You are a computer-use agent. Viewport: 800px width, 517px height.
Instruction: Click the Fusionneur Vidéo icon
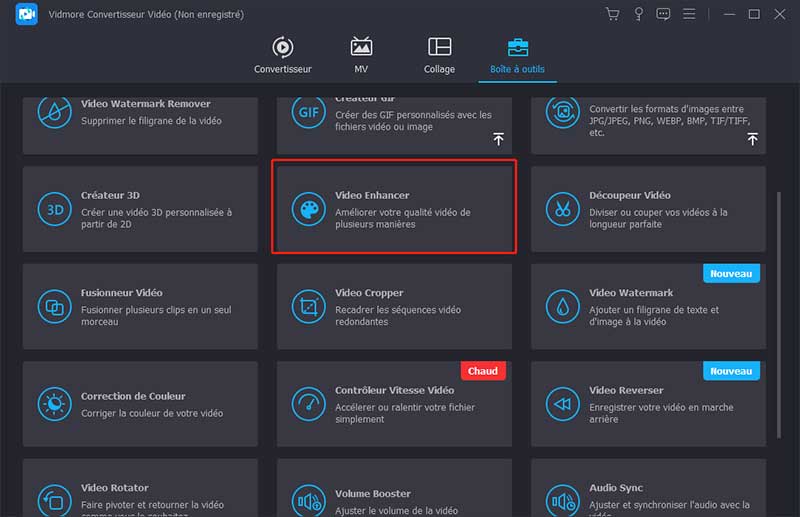click(54, 306)
